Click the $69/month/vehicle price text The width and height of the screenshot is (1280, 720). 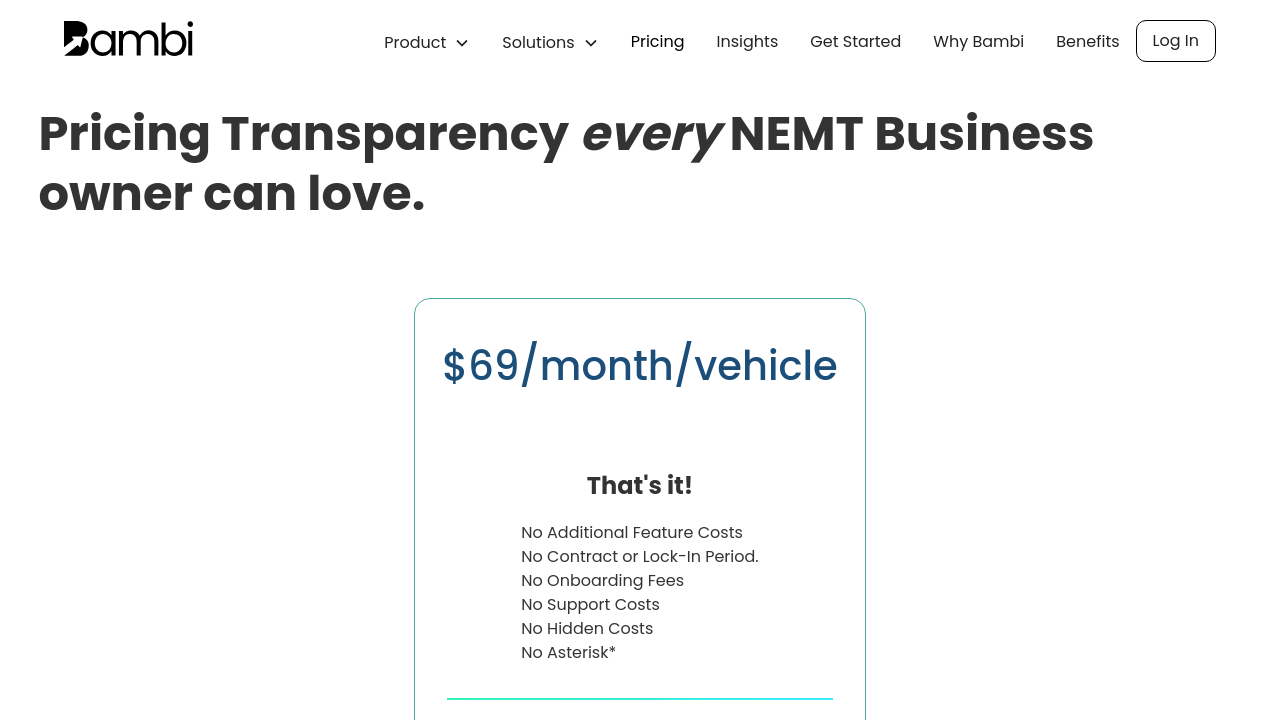click(640, 365)
